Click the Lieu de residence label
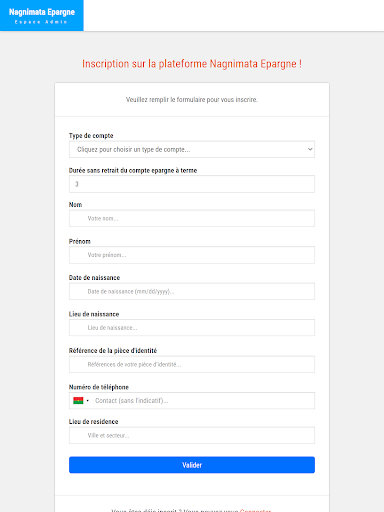The height and width of the screenshot is (512, 384). click(93, 422)
